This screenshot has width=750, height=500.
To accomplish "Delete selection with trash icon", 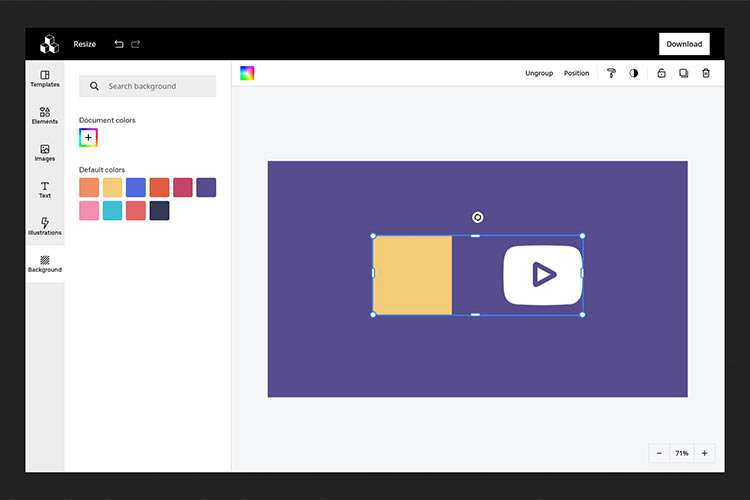I will tap(706, 73).
